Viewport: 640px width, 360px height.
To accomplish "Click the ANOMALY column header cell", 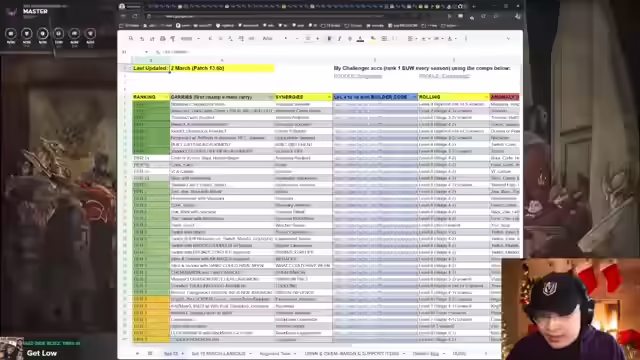I will click(x=504, y=97).
